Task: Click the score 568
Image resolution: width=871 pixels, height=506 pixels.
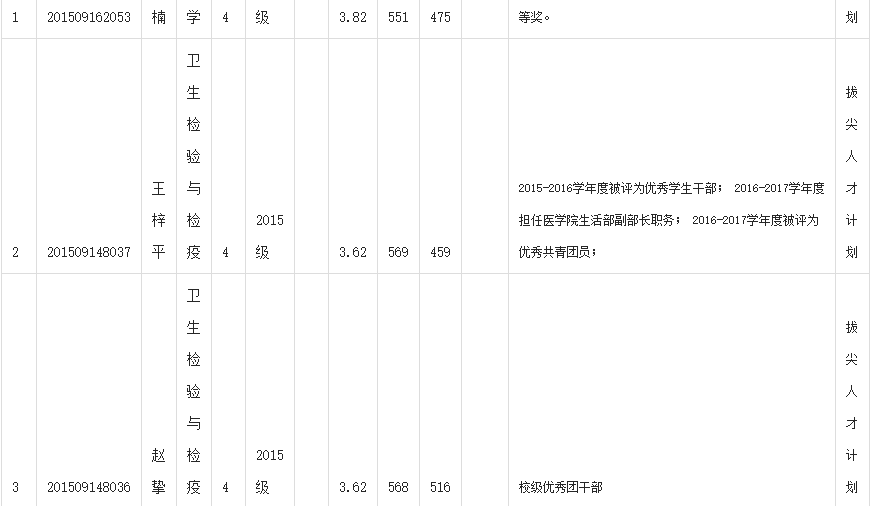Action: click(398, 488)
